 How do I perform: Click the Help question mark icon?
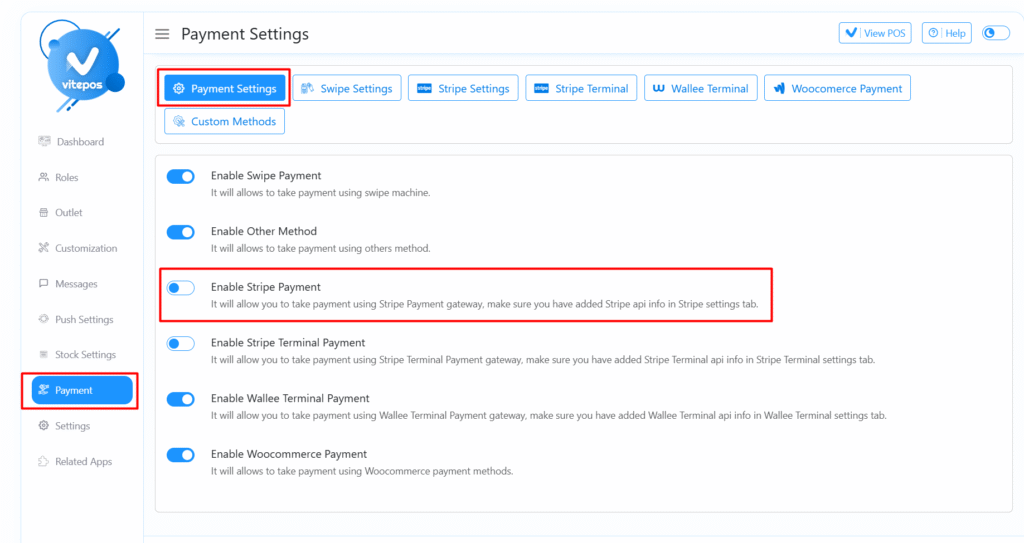click(933, 33)
